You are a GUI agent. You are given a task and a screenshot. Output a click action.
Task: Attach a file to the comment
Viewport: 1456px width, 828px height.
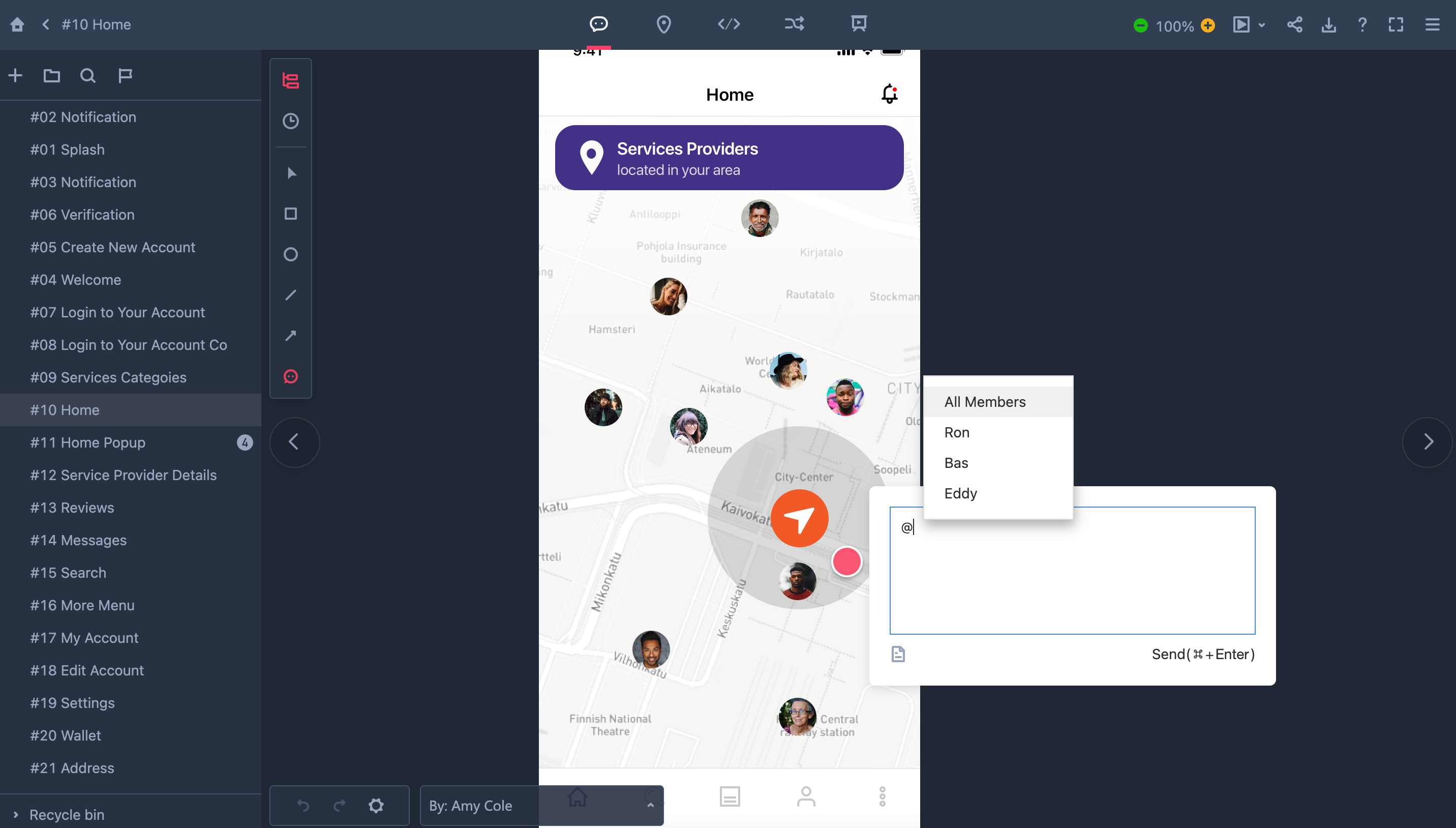[x=898, y=654]
